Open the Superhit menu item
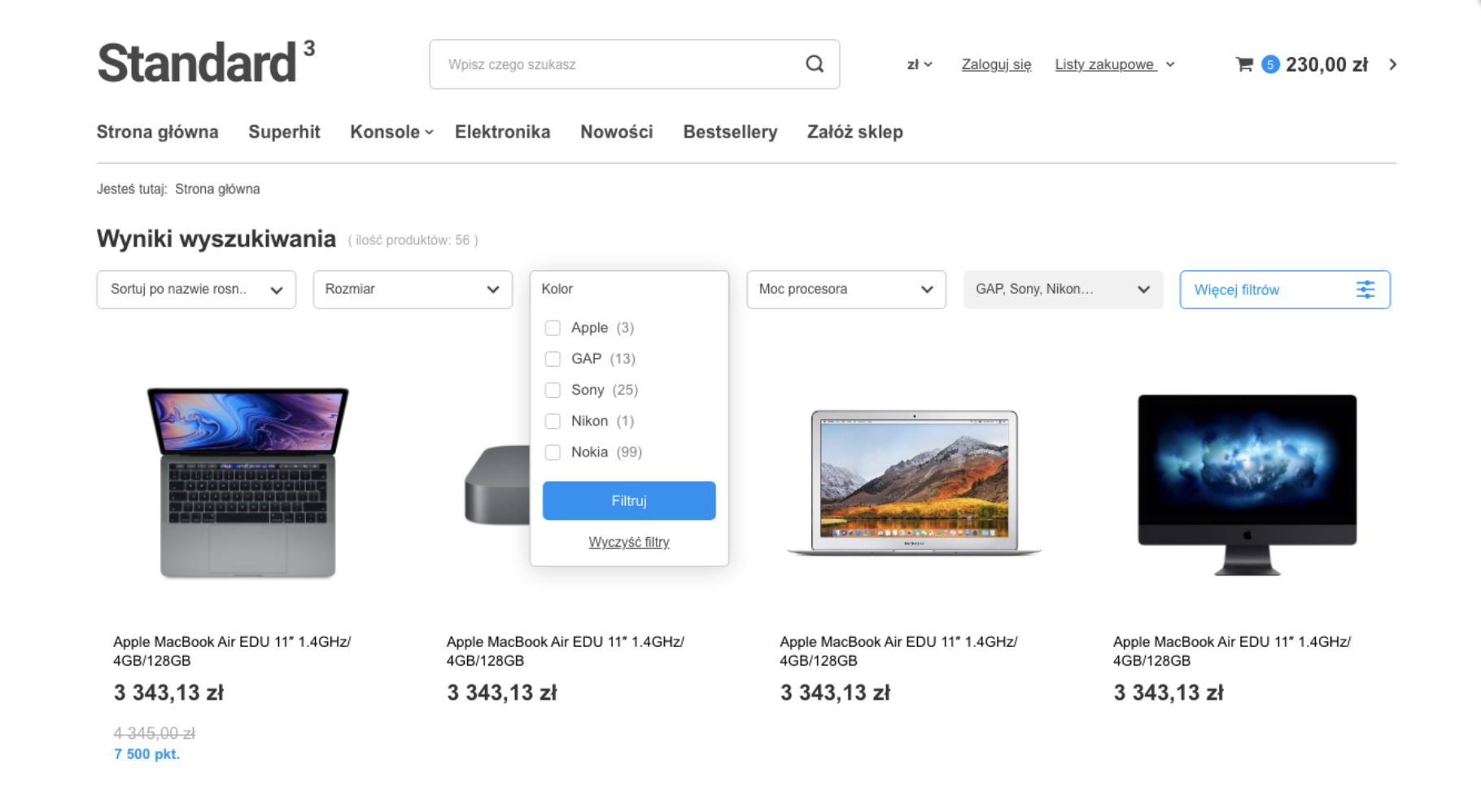This screenshot has height=812, width=1481. (x=284, y=132)
